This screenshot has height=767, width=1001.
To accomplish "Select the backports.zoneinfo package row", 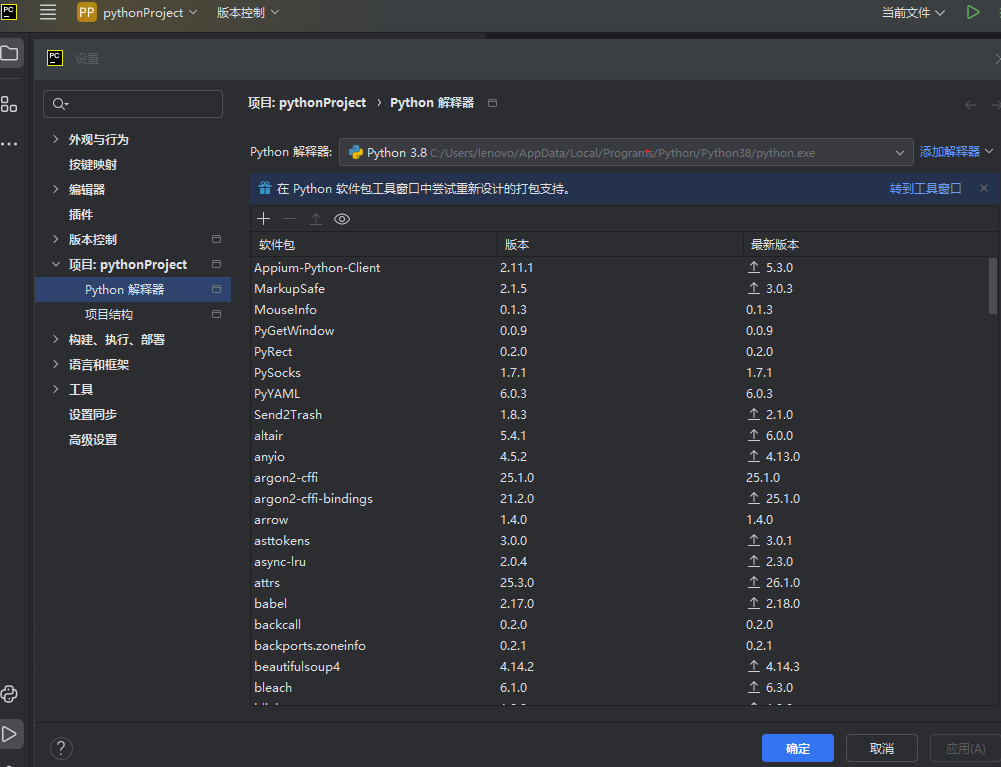I will (x=619, y=646).
